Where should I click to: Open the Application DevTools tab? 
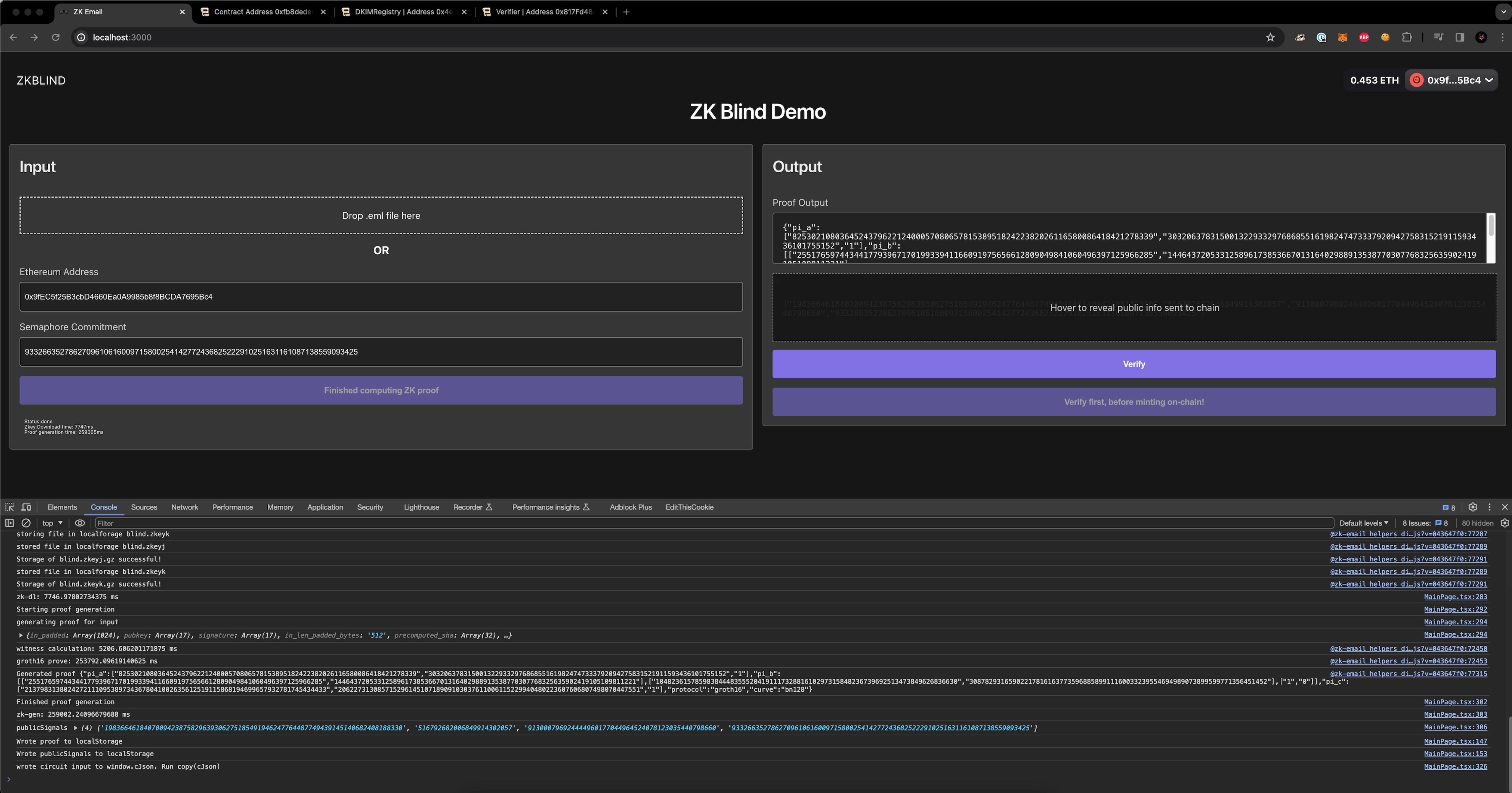click(325, 507)
